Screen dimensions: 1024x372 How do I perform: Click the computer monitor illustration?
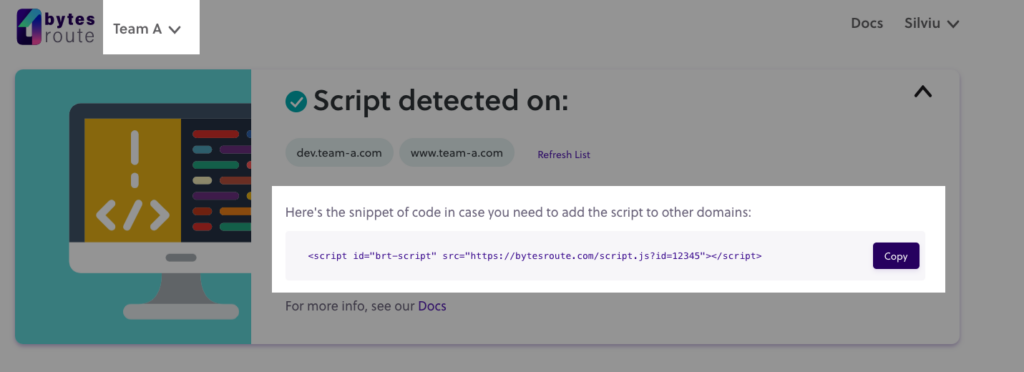click(160, 211)
